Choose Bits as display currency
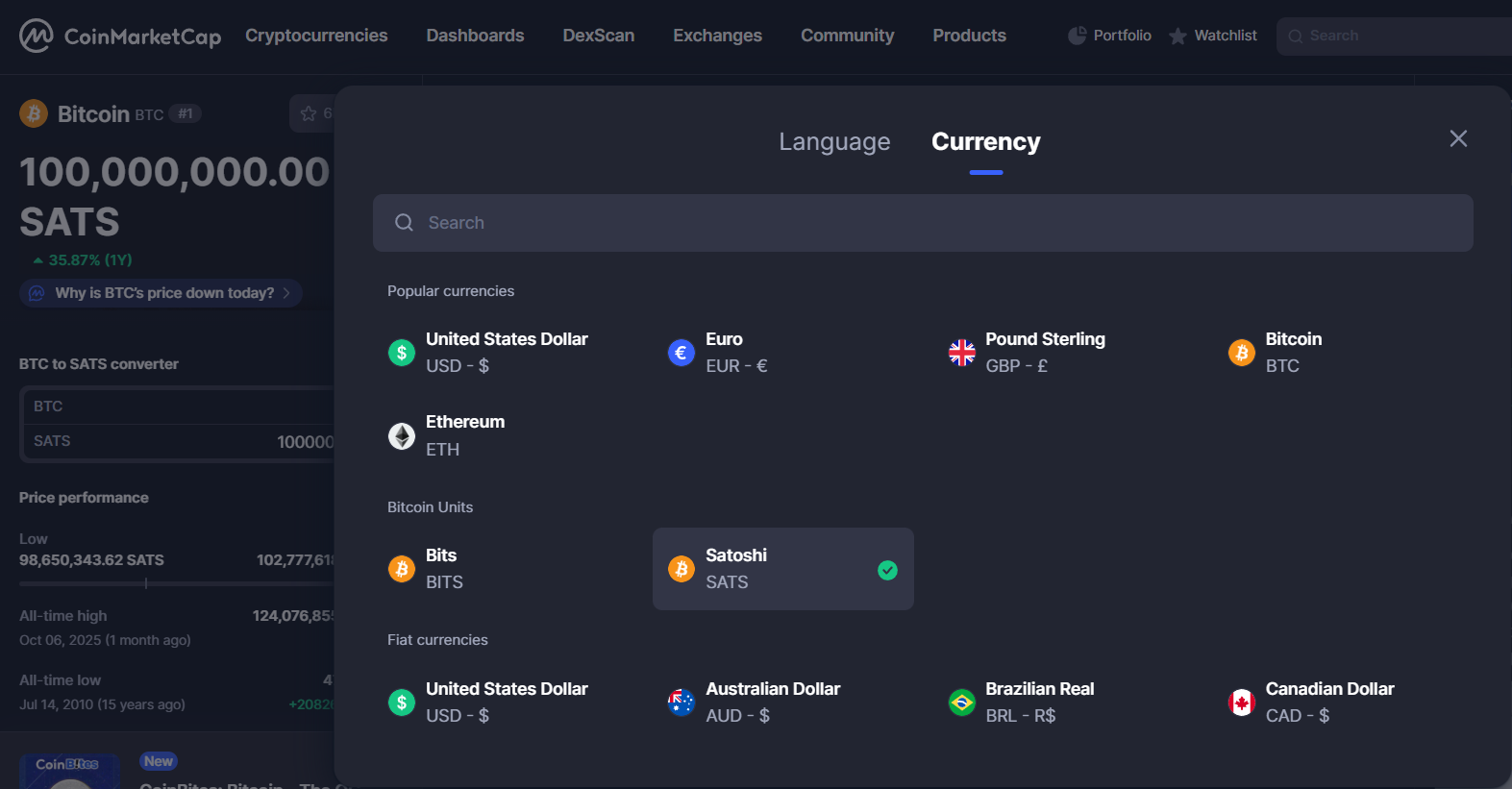Image resolution: width=1512 pixels, height=789 pixels. (504, 569)
